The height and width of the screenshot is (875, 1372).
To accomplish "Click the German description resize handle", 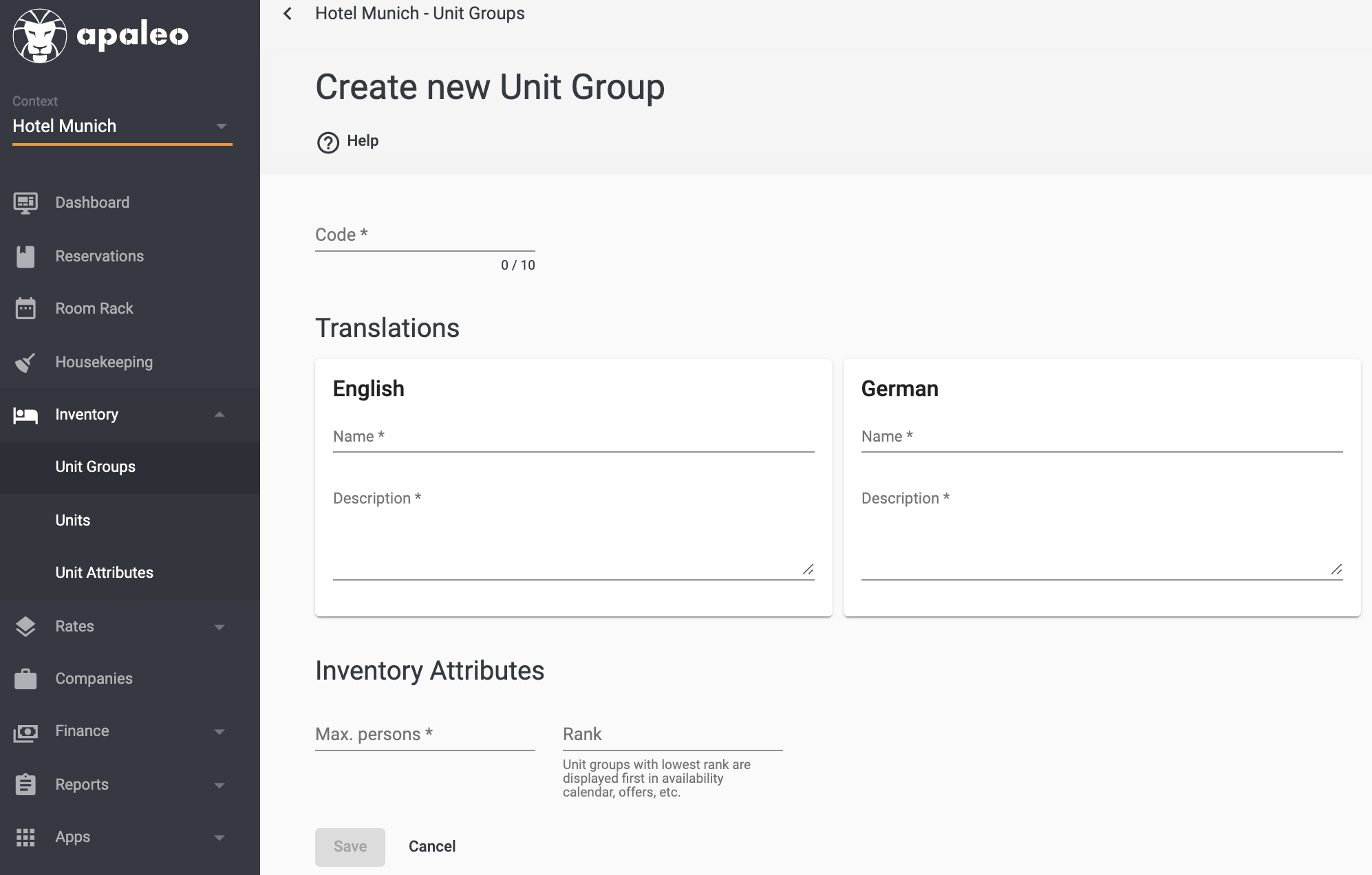I will [1337, 569].
